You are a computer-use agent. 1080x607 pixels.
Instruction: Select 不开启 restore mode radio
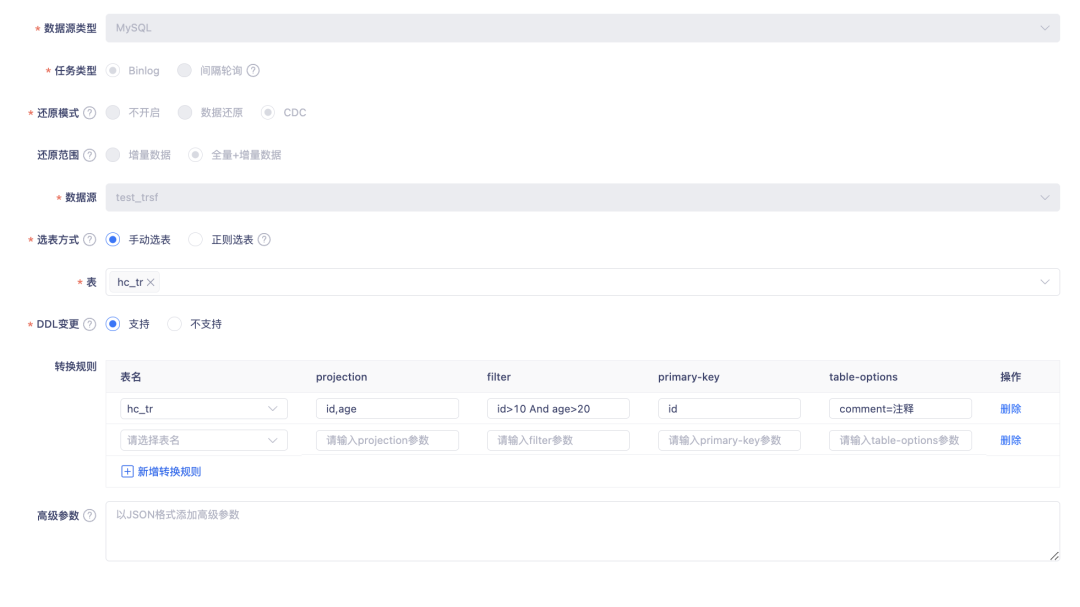113,112
